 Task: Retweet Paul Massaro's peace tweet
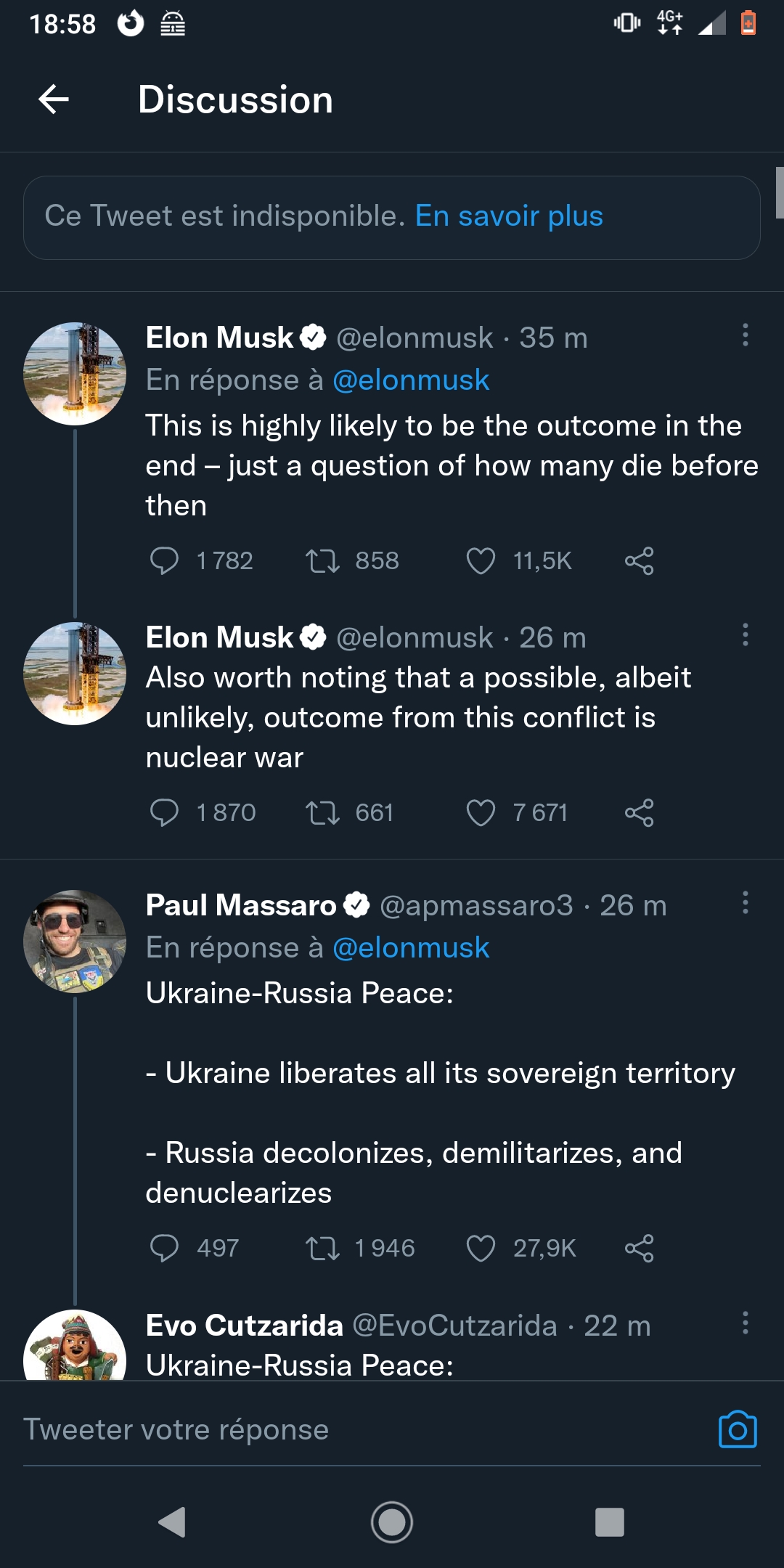tap(322, 1249)
